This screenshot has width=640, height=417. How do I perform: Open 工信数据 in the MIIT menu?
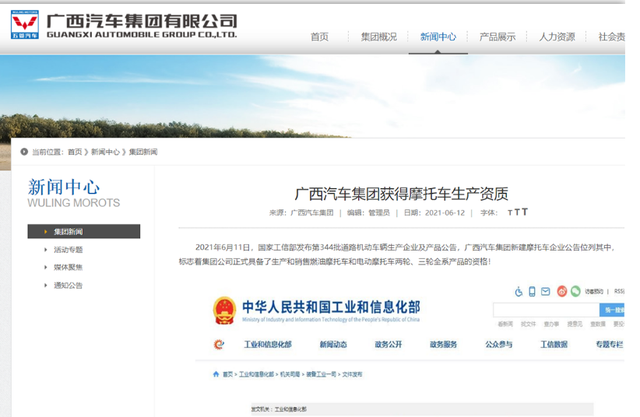[x=554, y=344]
